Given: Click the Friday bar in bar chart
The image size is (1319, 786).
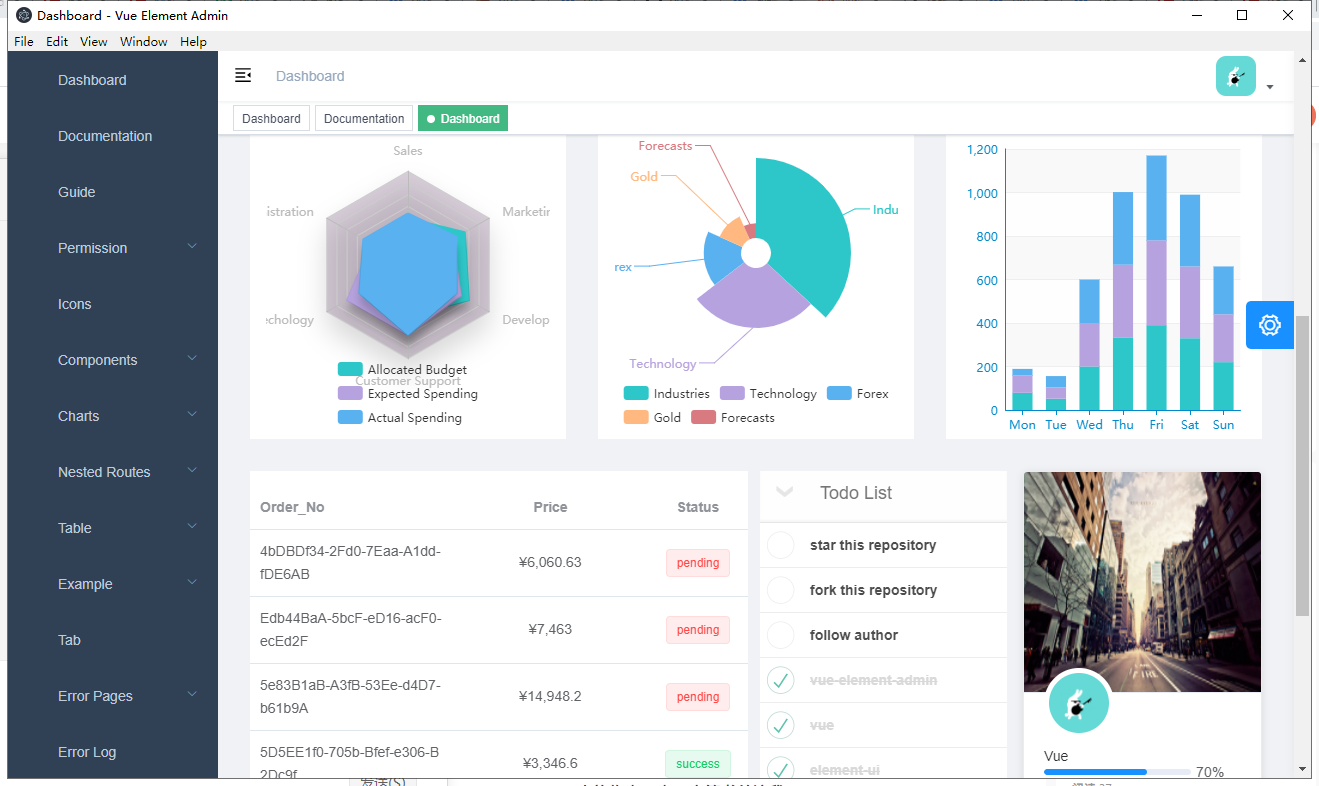Looking at the screenshot, I should [x=1156, y=283].
